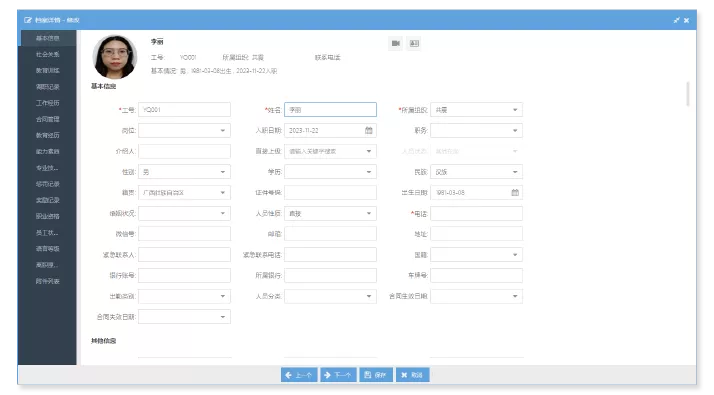The width and height of the screenshot is (714, 395).
Task: Go to next record with 下一个 button
Action: [338, 375]
